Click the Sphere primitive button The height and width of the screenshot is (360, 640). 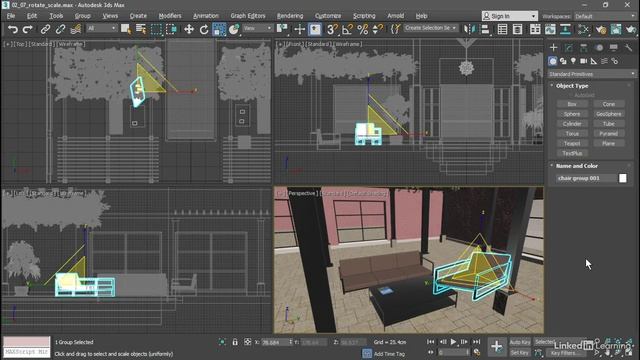pyautogui.click(x=572, y=114)
